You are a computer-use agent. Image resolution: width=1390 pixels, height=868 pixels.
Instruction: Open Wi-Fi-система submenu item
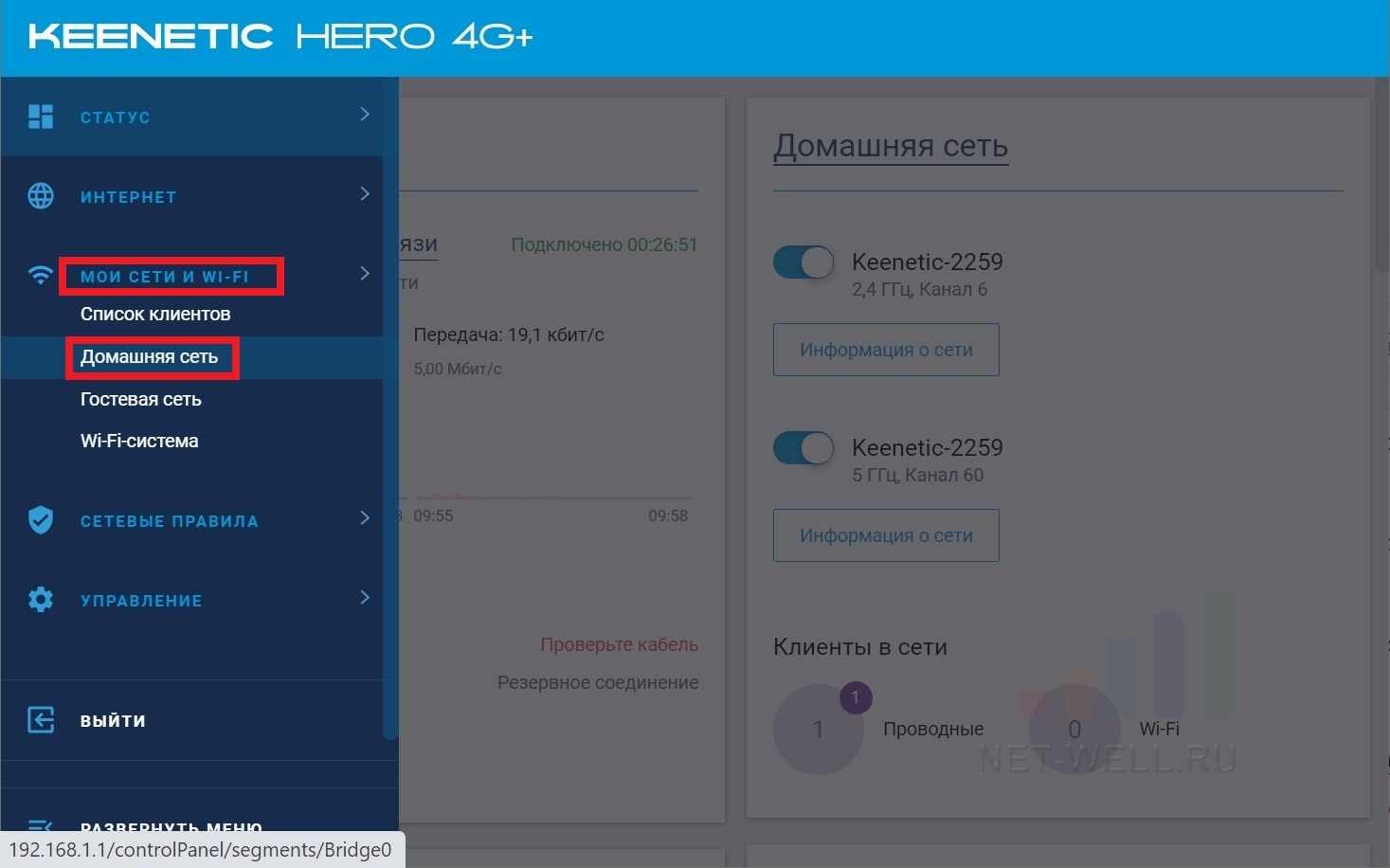[139, 441]
